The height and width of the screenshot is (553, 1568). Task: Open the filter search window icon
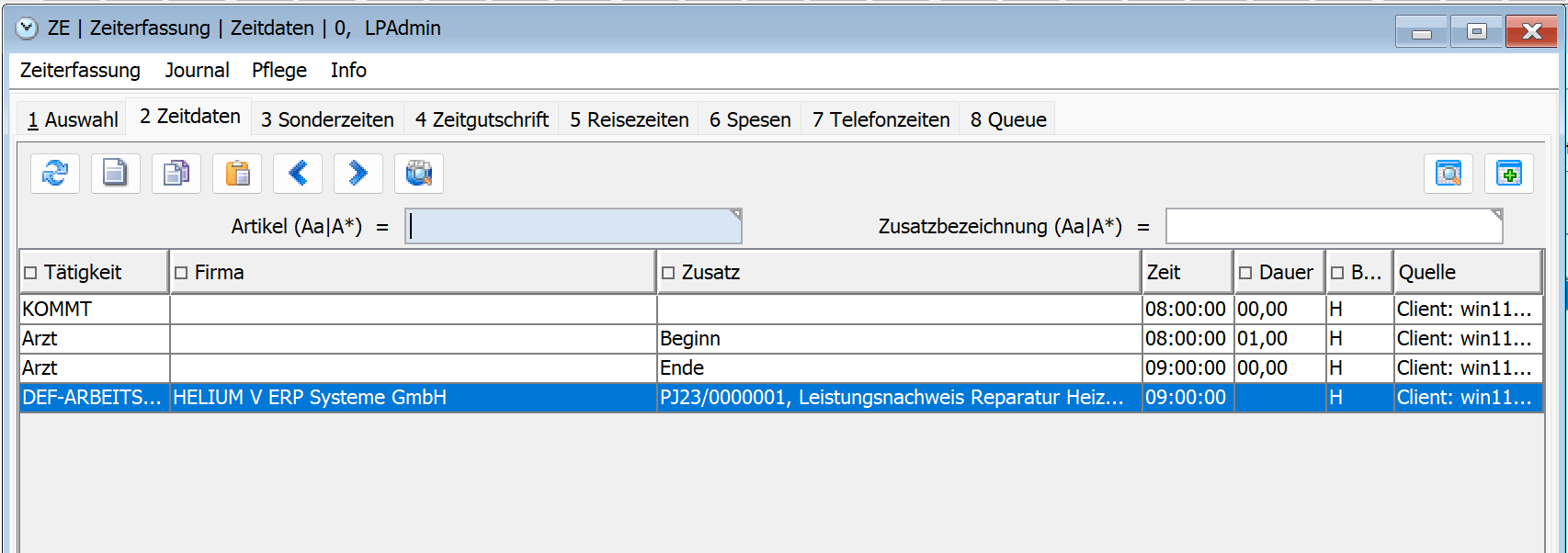coord(1449,174)
